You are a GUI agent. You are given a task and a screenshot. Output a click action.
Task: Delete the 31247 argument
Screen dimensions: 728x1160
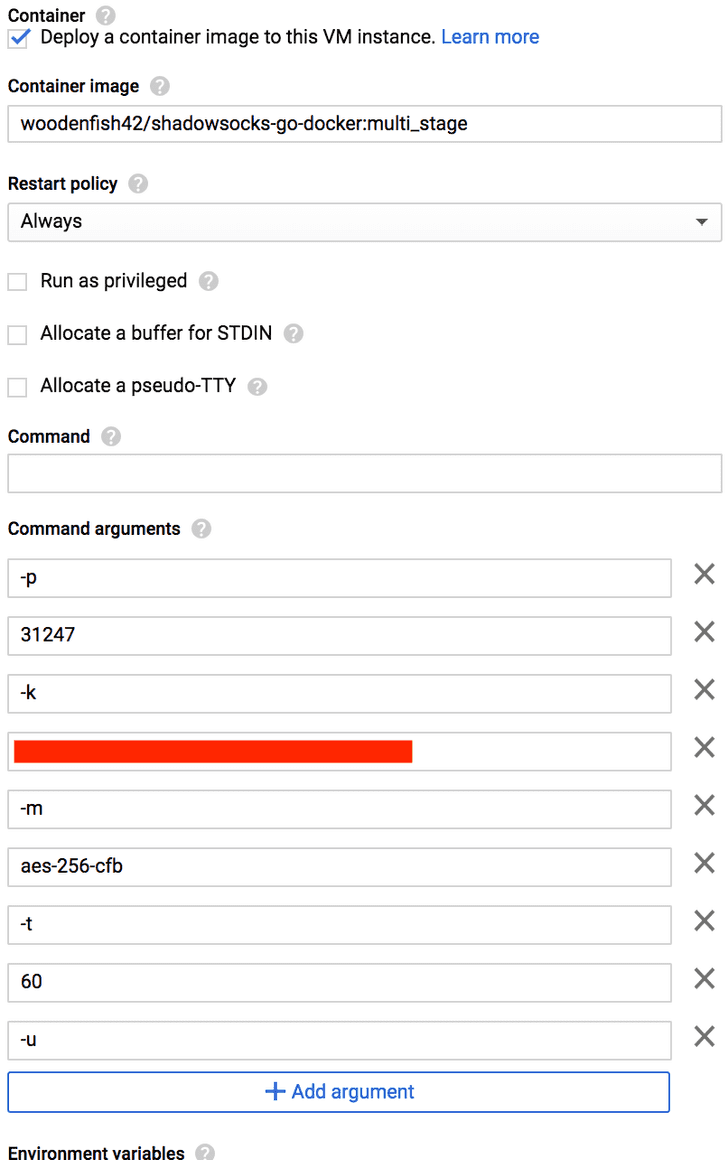(x=704, y=632)
